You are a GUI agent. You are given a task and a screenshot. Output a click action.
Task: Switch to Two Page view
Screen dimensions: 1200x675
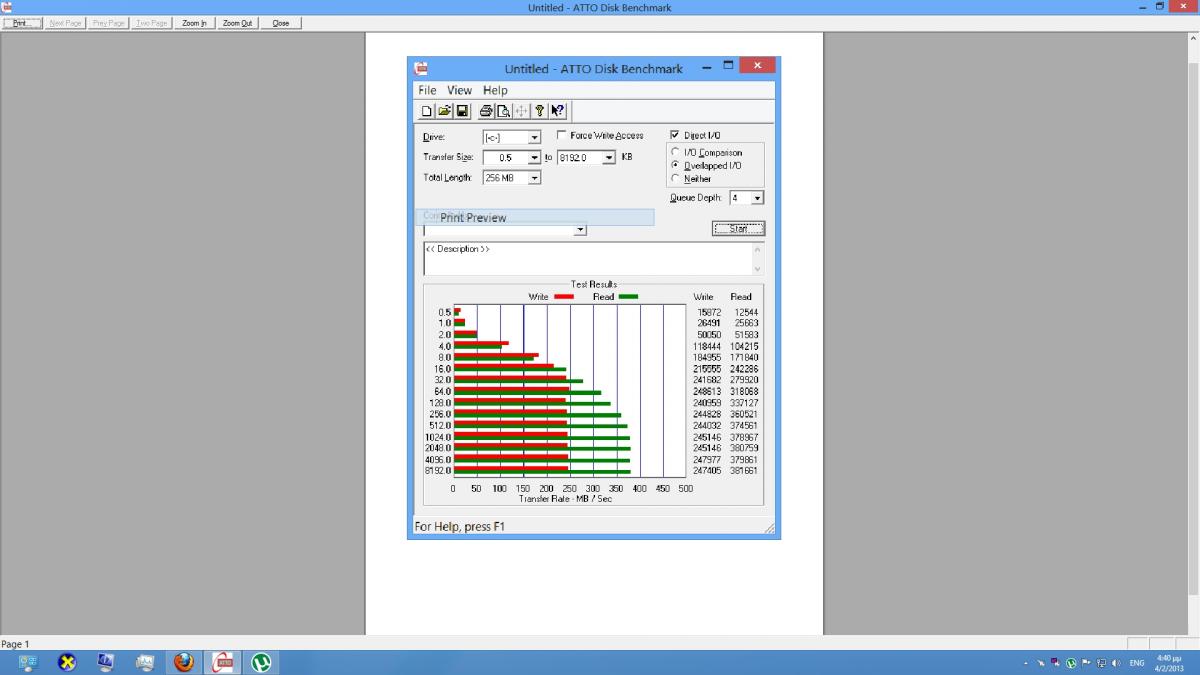click(152, 23)
